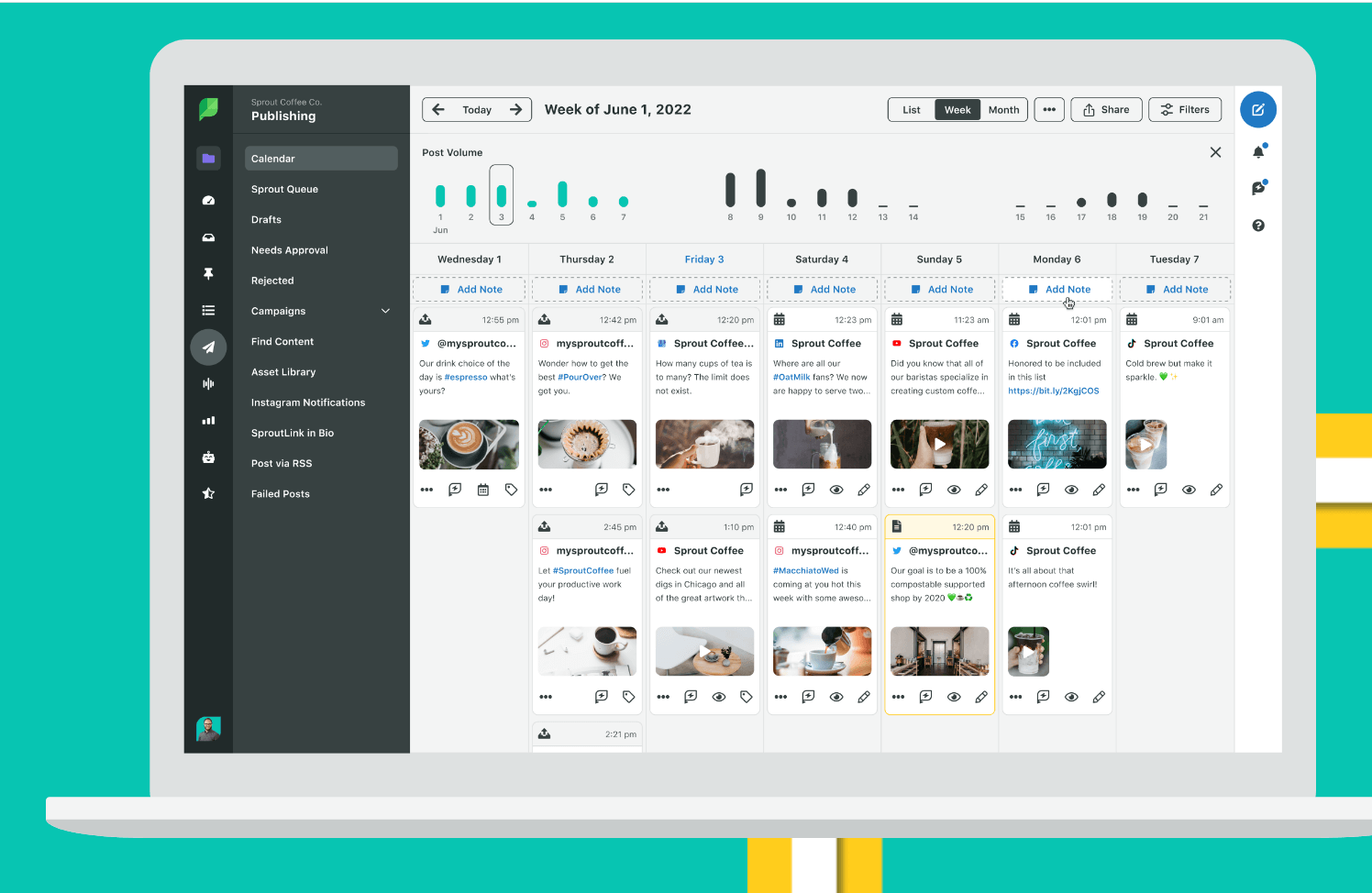The image size is (1372, 893).
Task: Toggle eye icon on Friday 1:10 pm post
Action: tap(719, 697)
